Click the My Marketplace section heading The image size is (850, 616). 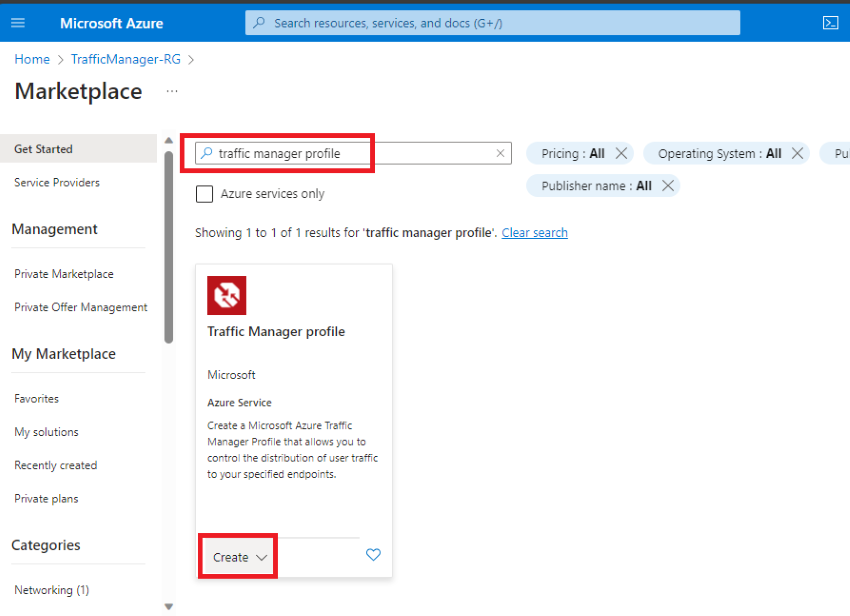pyautogui.click(x=63, y=354)
